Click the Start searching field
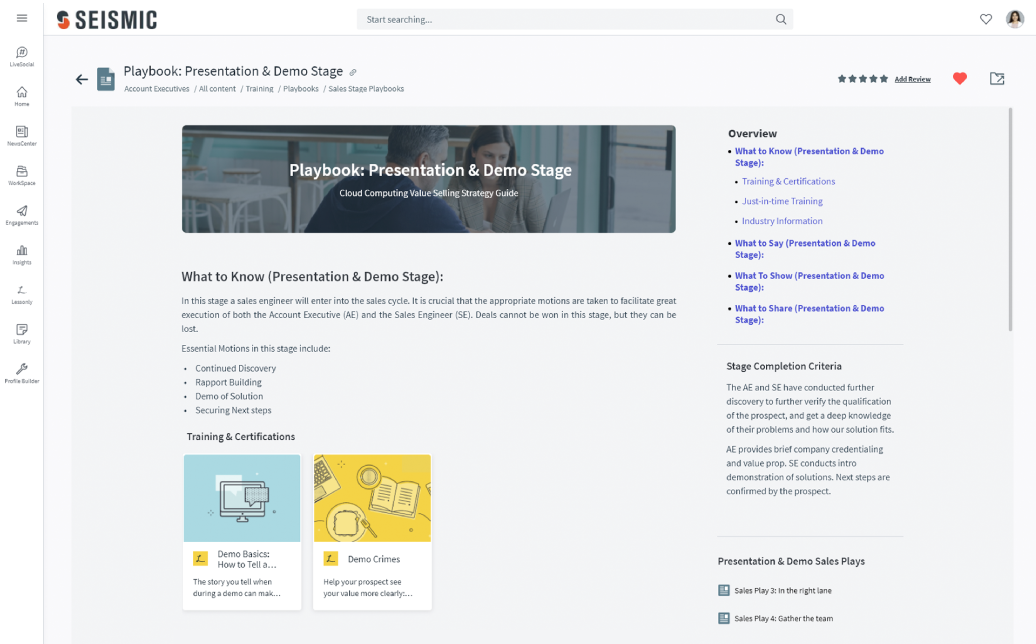1036x644 pixels. 575,19
